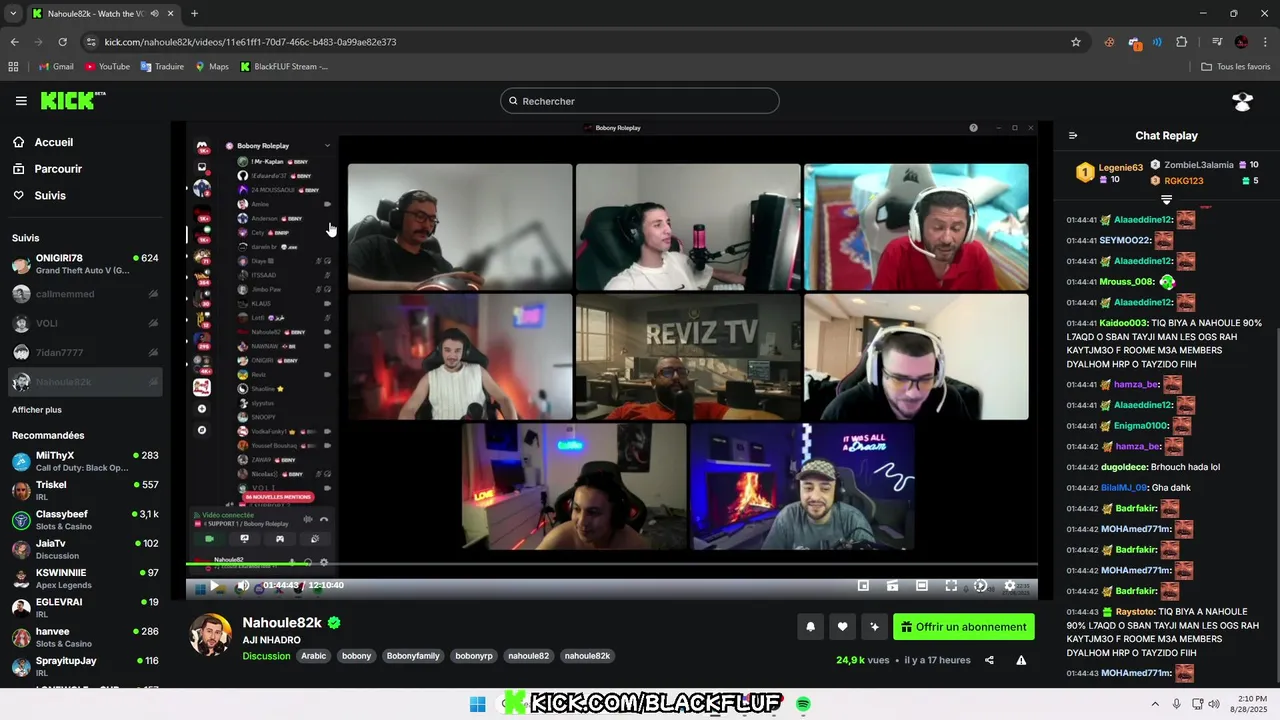1280x720 pixels.
Task: Click Kaidoo003 username in chat
Action: coord(1124,323)
